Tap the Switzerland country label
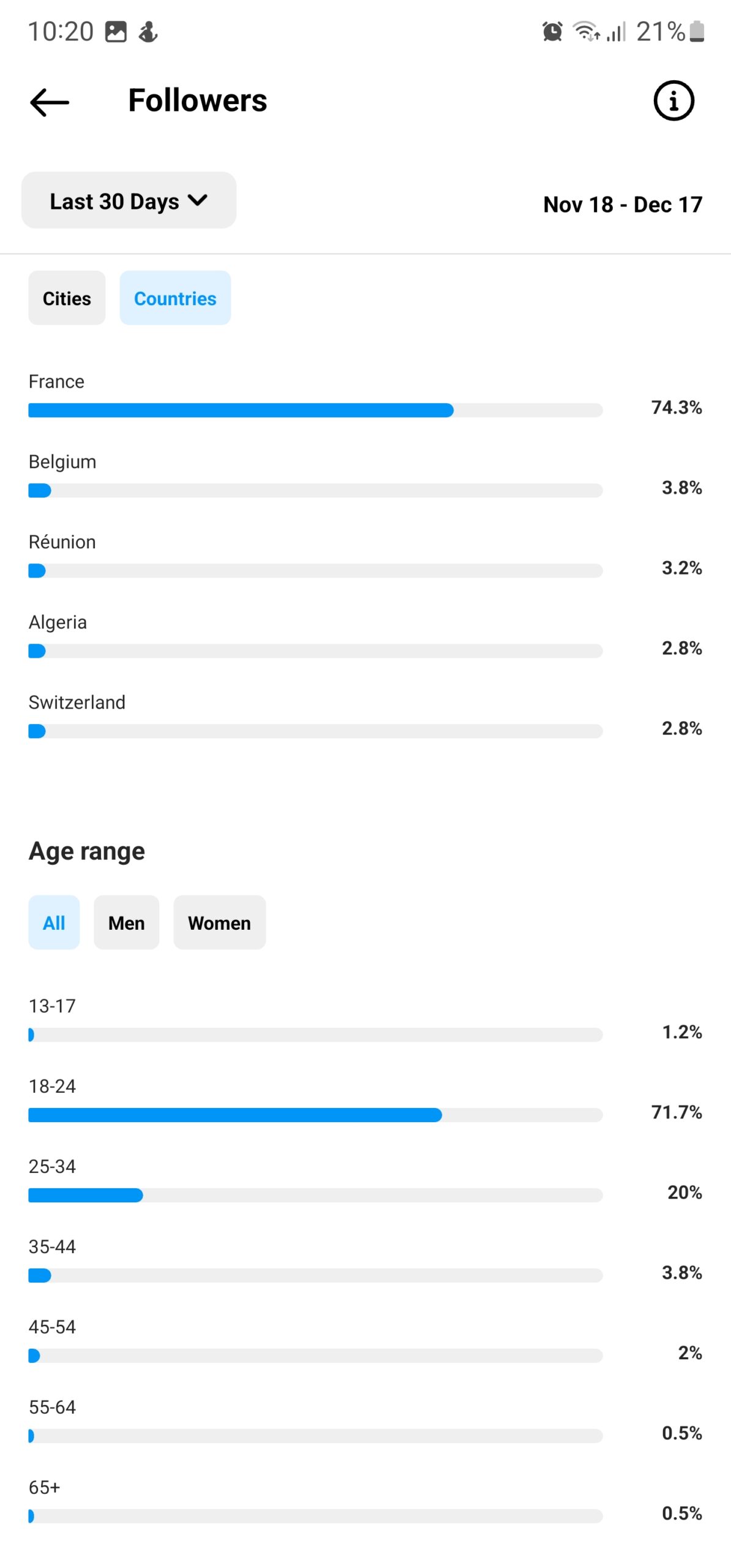The width and height of the screenshot is (731, 1568). [77, 702]
